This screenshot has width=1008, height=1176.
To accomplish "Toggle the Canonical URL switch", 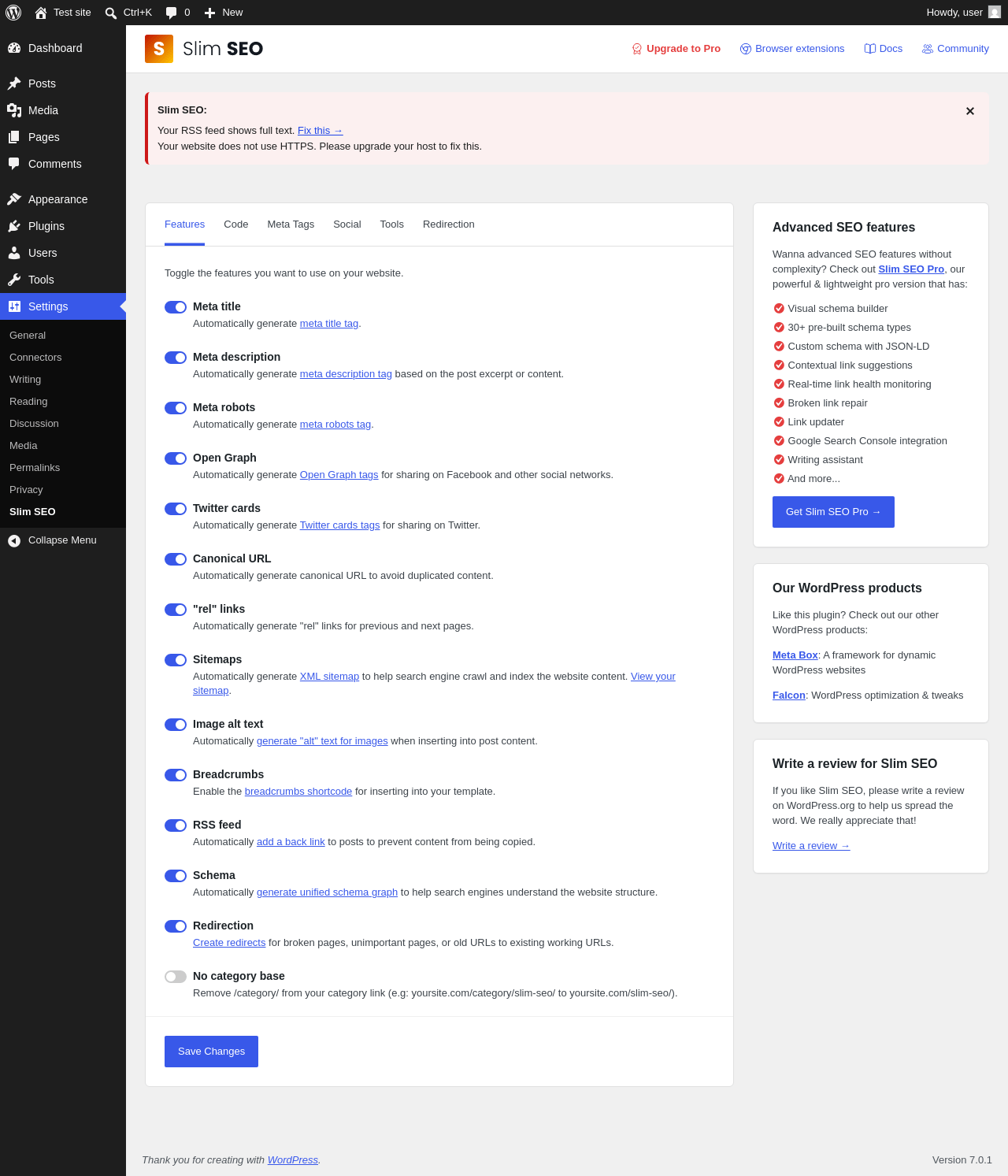I will click(176, 559).
